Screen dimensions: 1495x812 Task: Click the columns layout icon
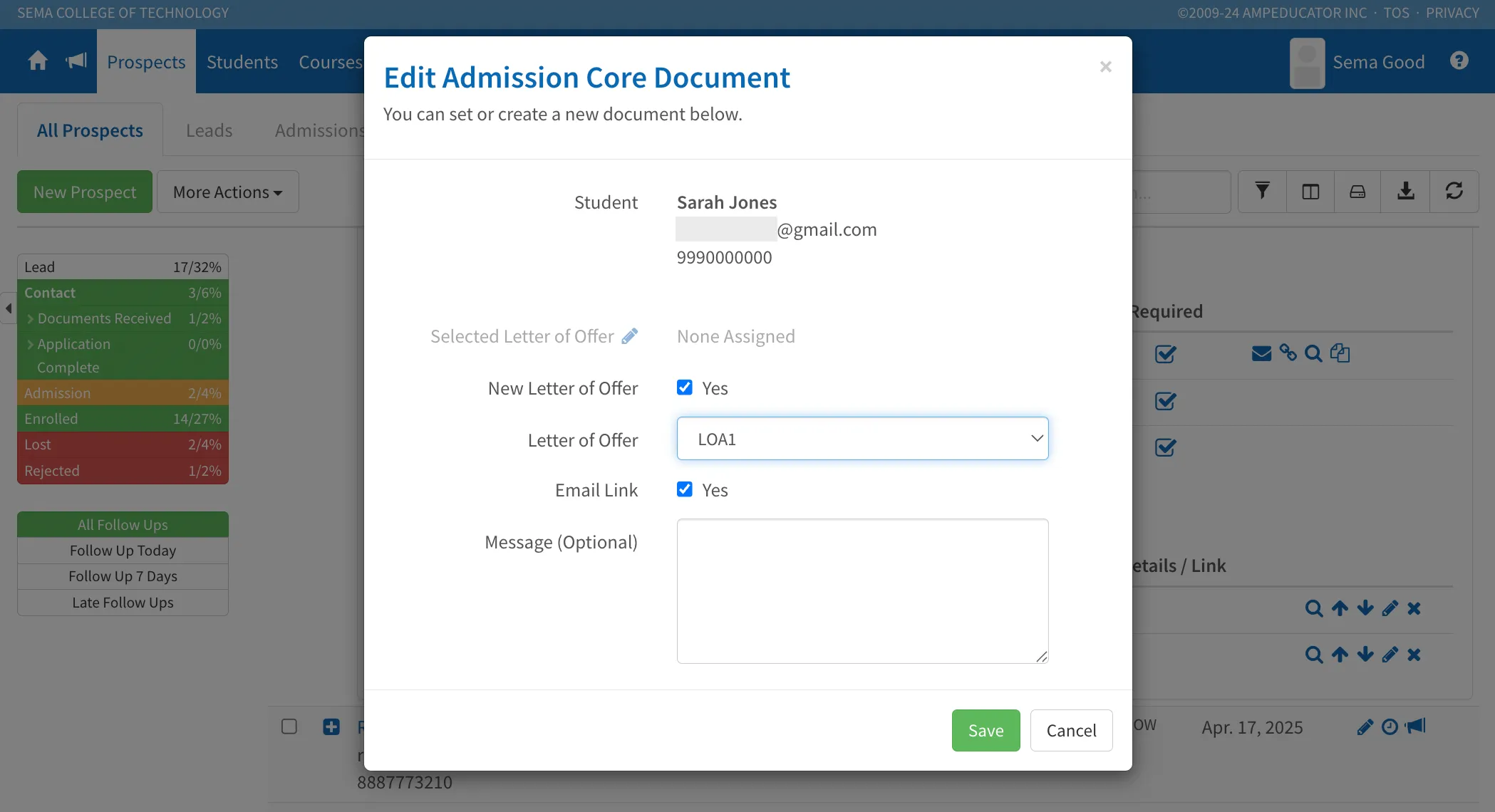click(1310, 191)
